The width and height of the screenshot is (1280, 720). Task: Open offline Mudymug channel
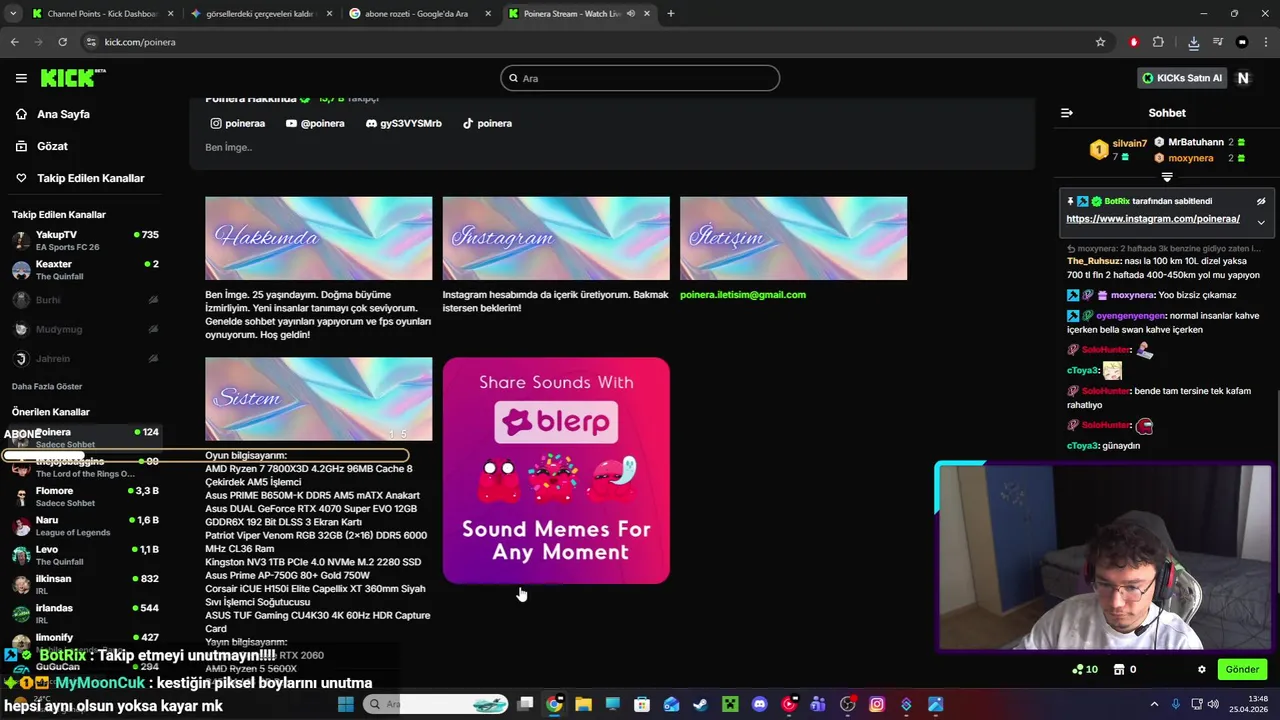point(86,329)
